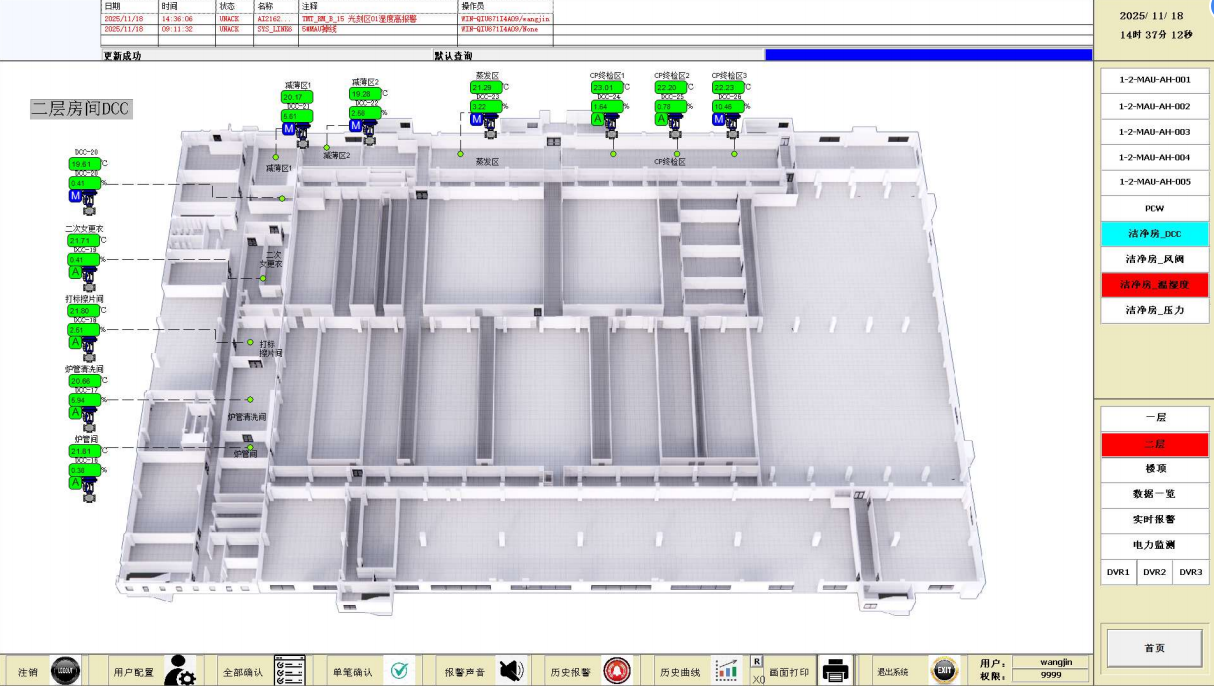
Task: Select the 洁净房_风阀 page tab
Action: (x=1155, y=260)
